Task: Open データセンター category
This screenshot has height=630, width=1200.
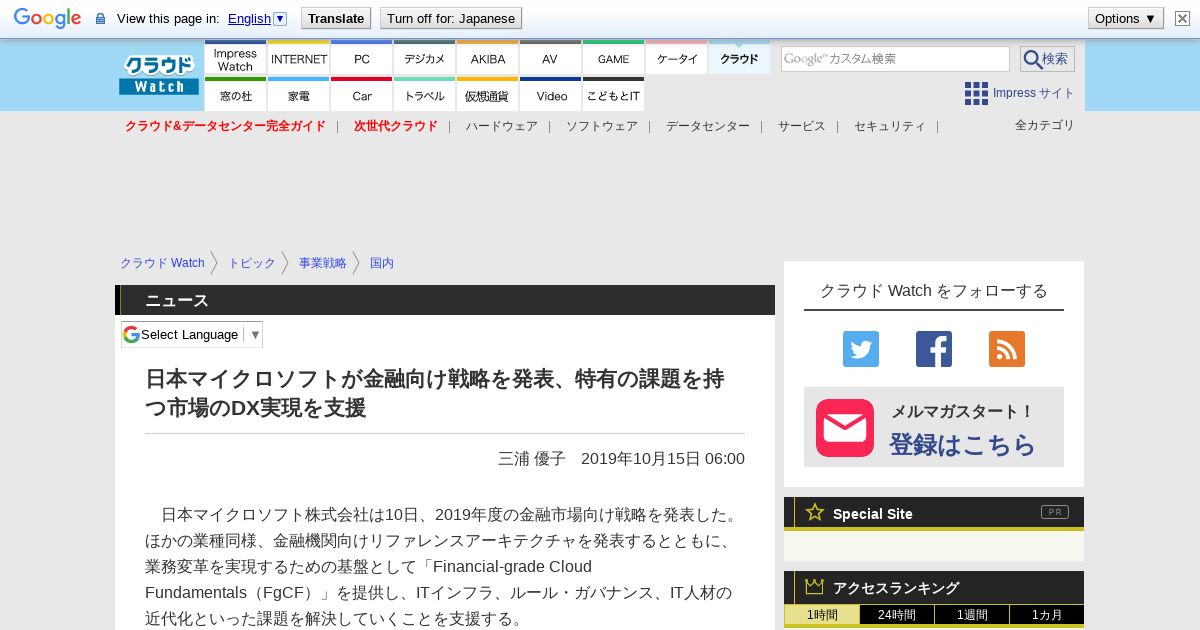Action: click(x=707, y=126)
